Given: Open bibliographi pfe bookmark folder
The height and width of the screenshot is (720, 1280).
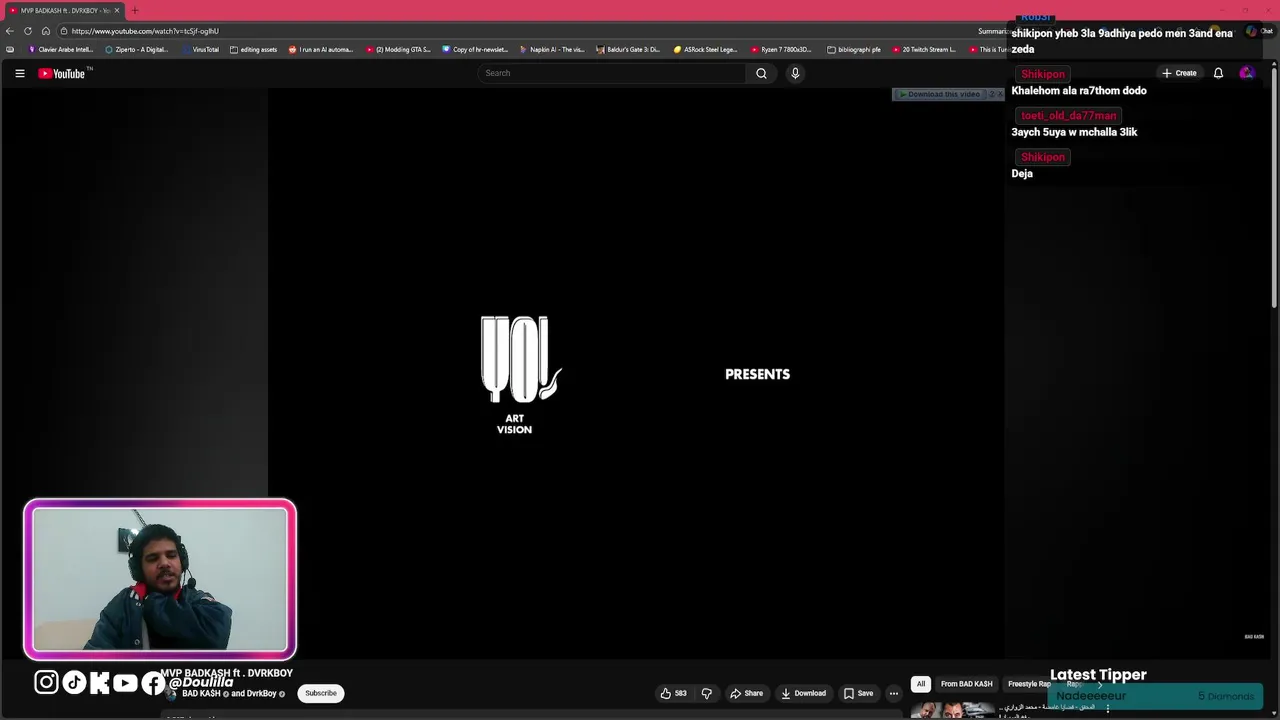Looking at the screenshot, I should 854,49.
